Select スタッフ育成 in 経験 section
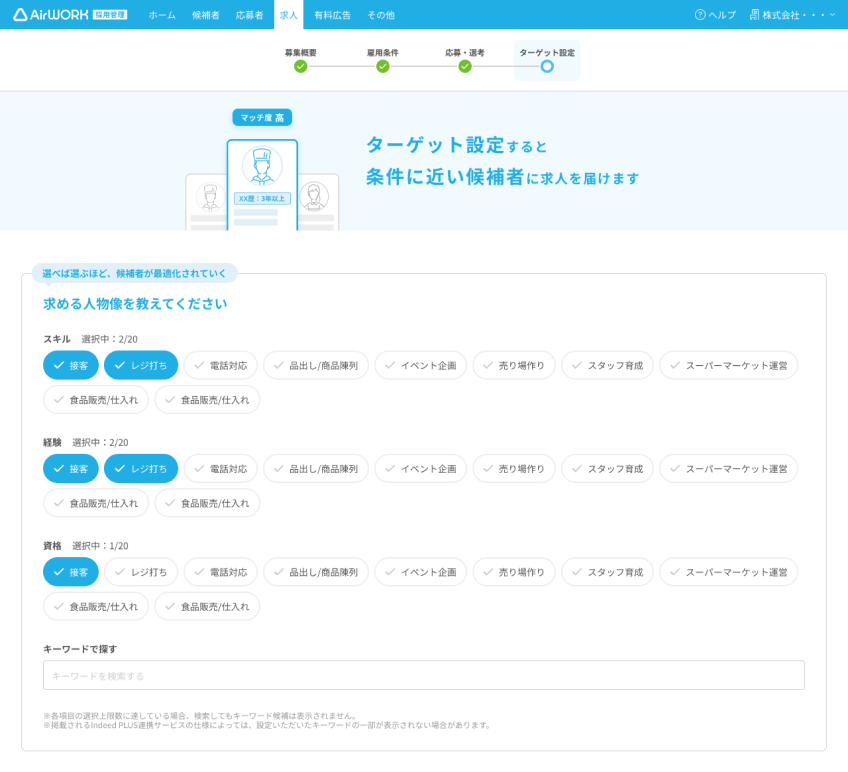The width and height of the screenshot is (848, 772). click(607, 469)
